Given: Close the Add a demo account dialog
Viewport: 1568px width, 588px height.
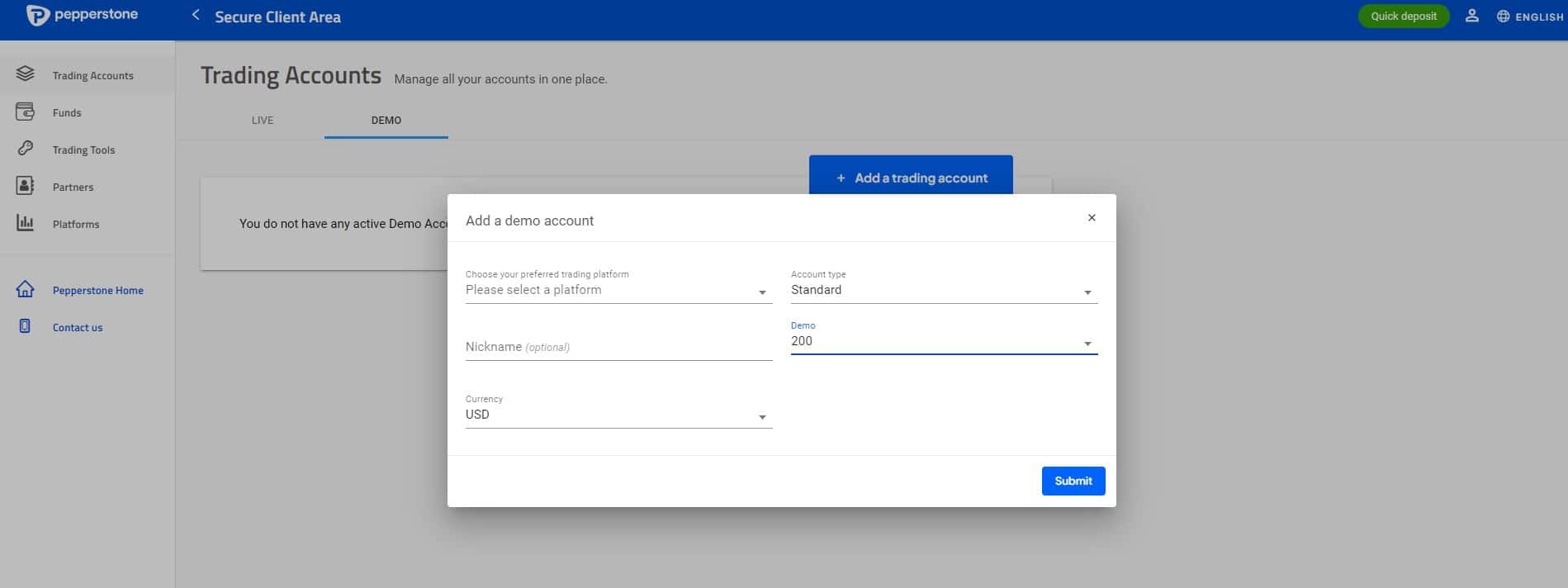Looking at the screenshot, I should click(x=1092, y=218).
